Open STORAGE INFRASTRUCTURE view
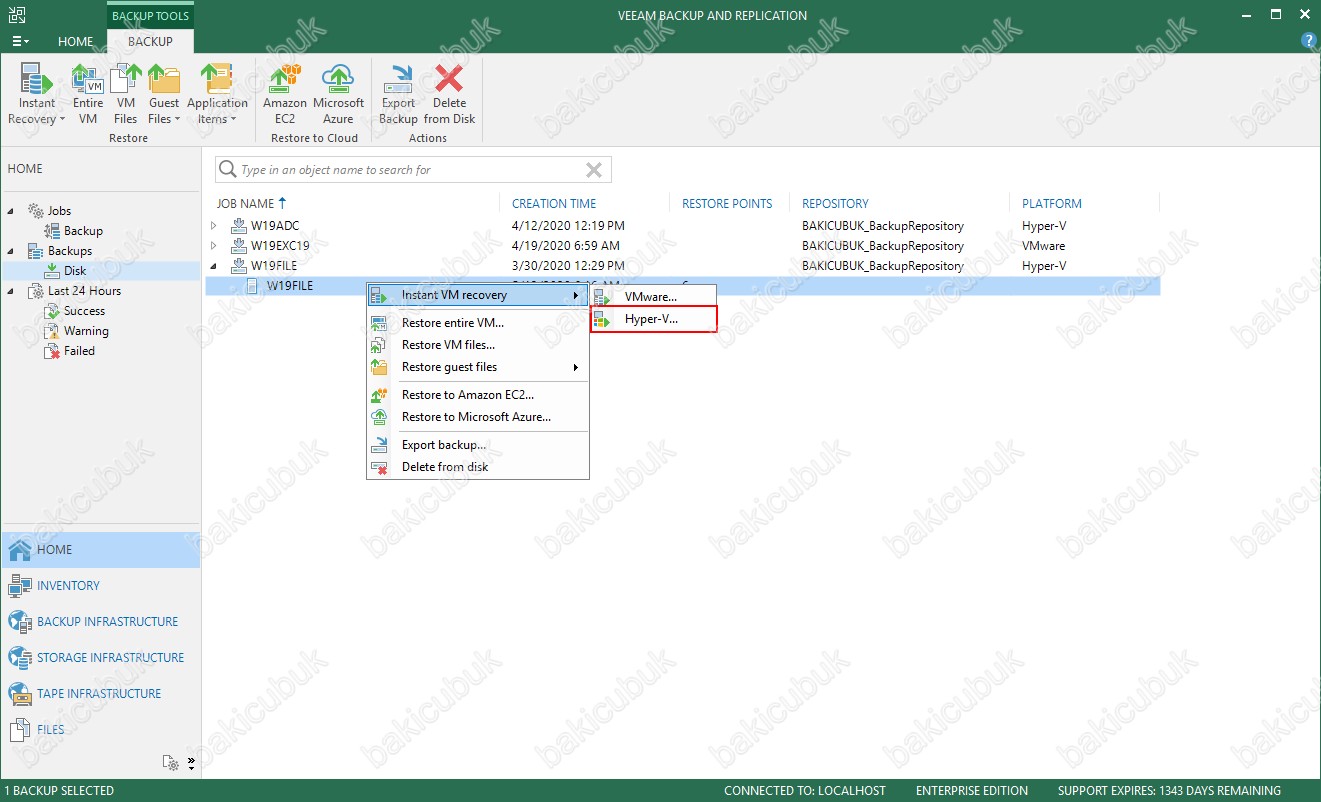The height and width of the screenshot is (802, 1321). tap(101, 658)
